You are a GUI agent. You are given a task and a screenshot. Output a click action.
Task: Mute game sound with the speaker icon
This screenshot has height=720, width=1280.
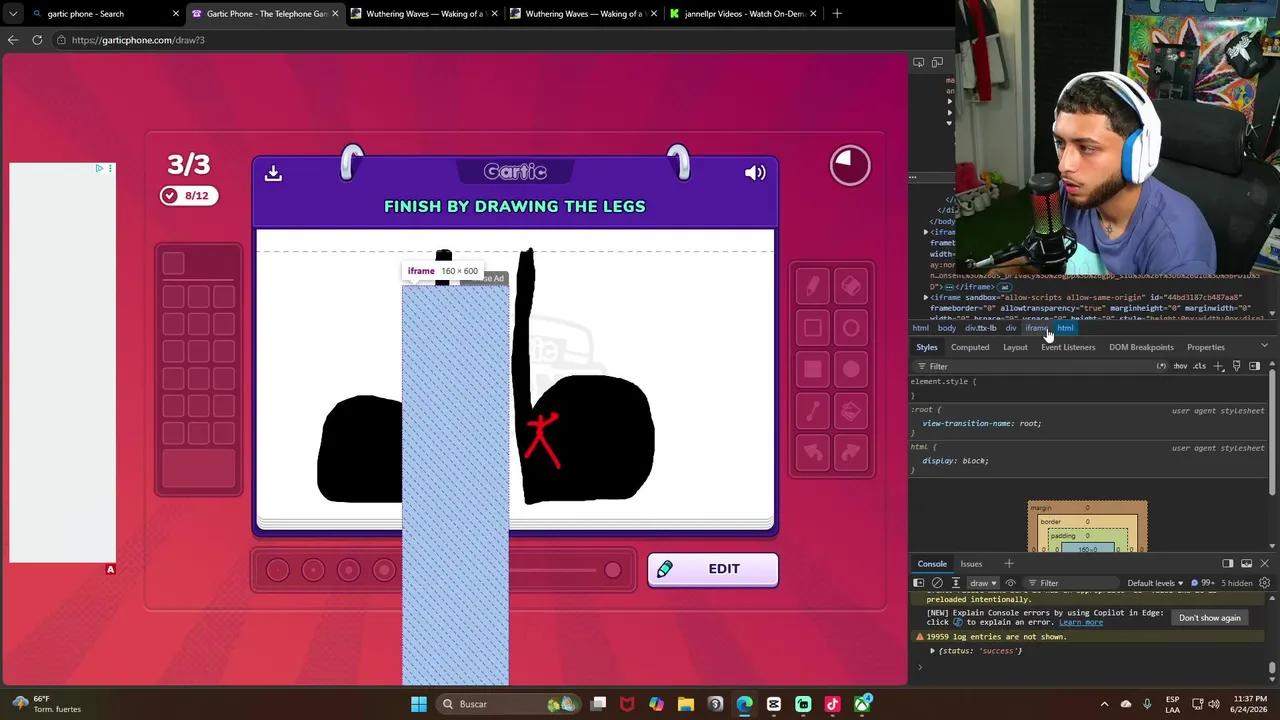click(755, 173)
